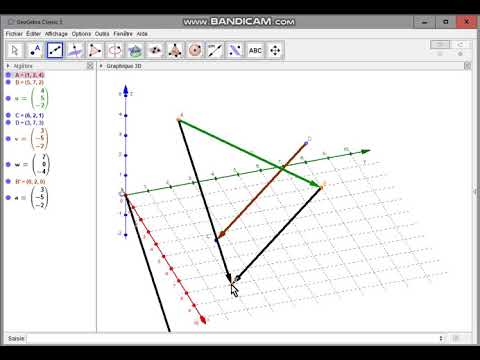Select the Pyramid tool
Image resolution: width=480 pixels, height=360 pixels.
(175, 51)
